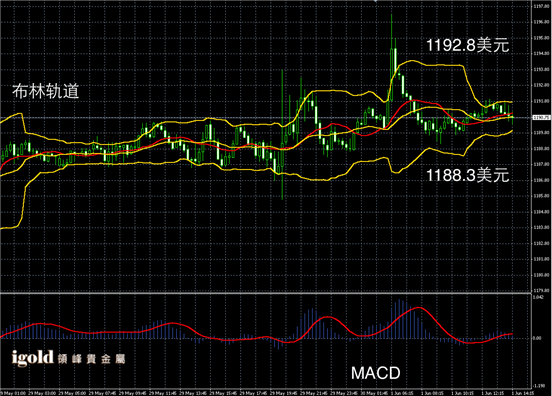Click the 領峰貴金屬 brand text
The image size is (552, 396).
[x=92, y=359]
